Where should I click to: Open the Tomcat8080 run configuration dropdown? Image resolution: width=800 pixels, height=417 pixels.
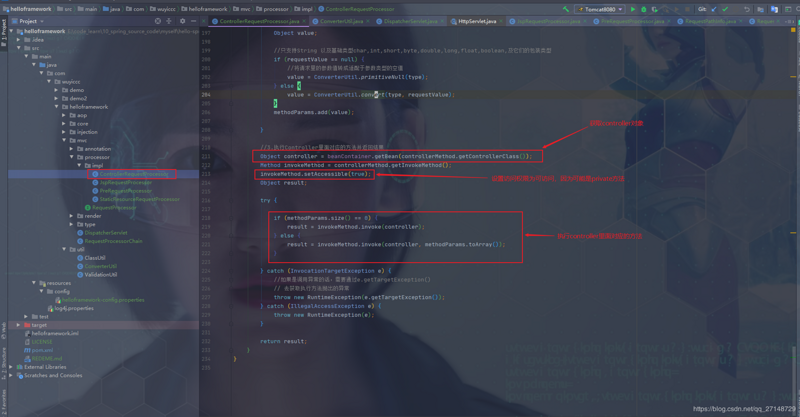pyautogui.click(x=600, y=9)
